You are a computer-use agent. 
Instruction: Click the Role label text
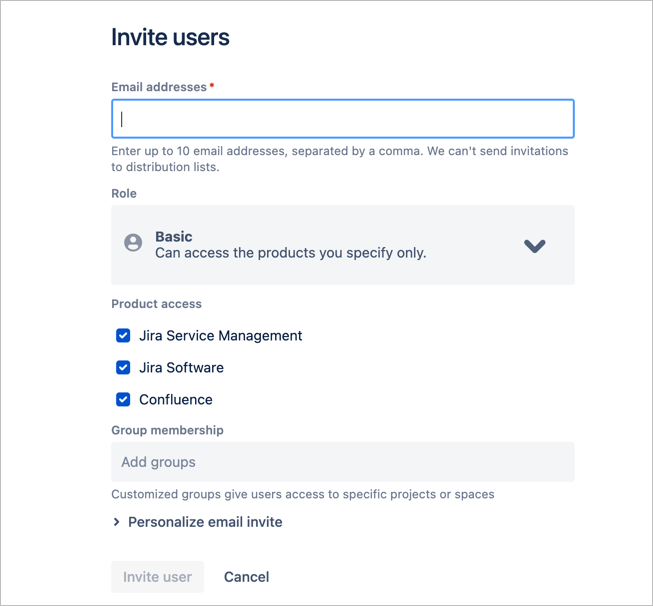coord(124,194)
